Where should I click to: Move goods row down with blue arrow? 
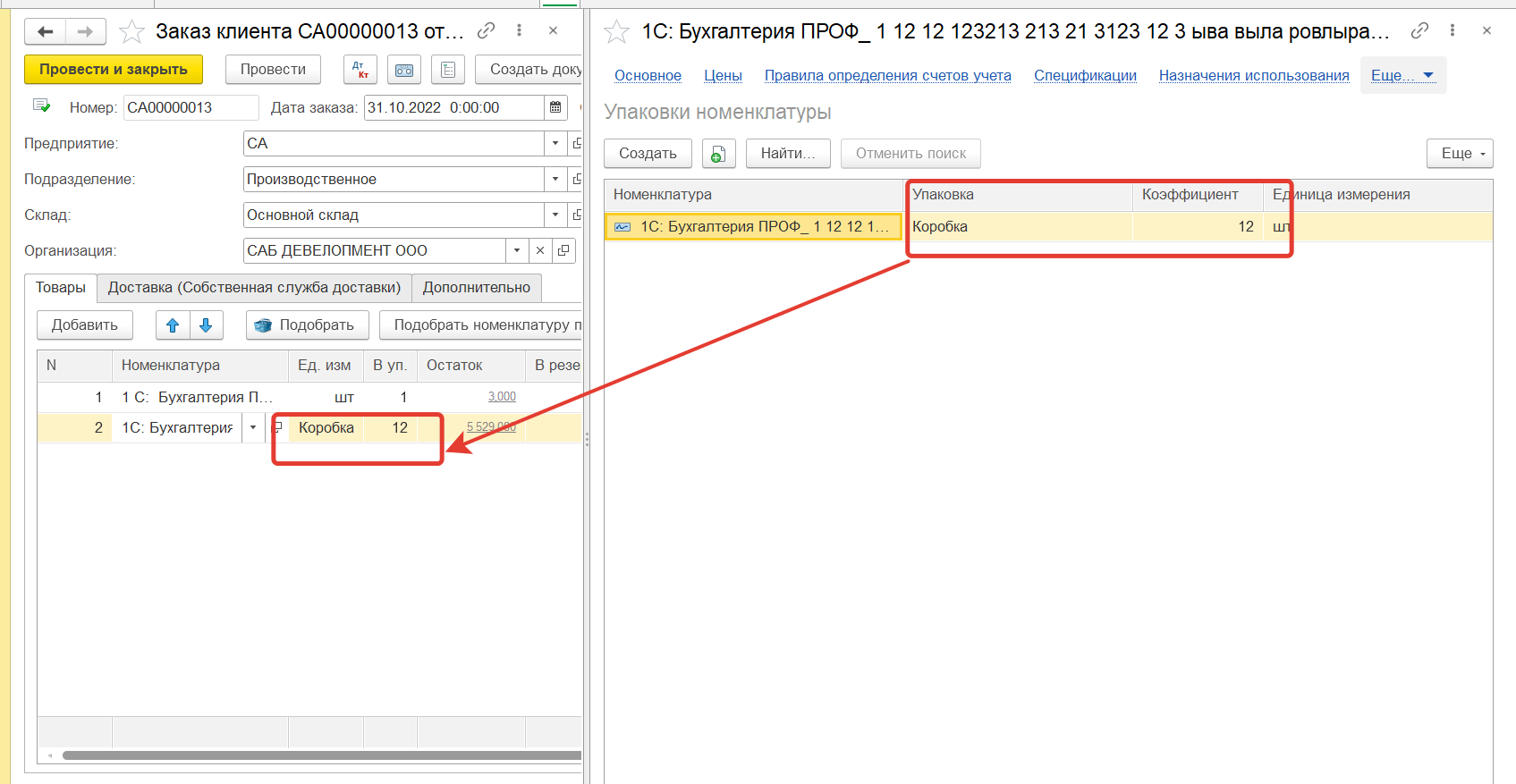point(206,325)
